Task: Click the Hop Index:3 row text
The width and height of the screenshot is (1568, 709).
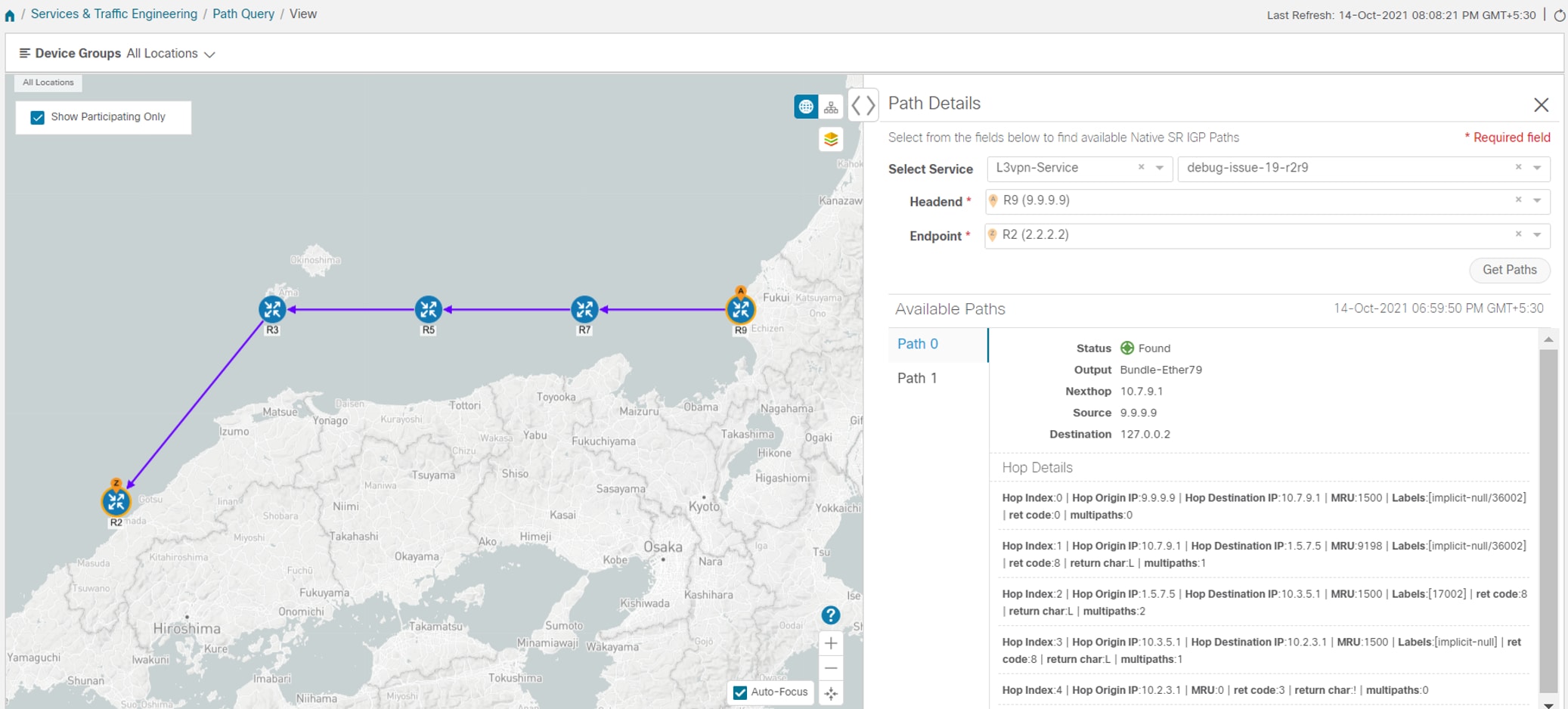Action: [x=1261, y=651]
